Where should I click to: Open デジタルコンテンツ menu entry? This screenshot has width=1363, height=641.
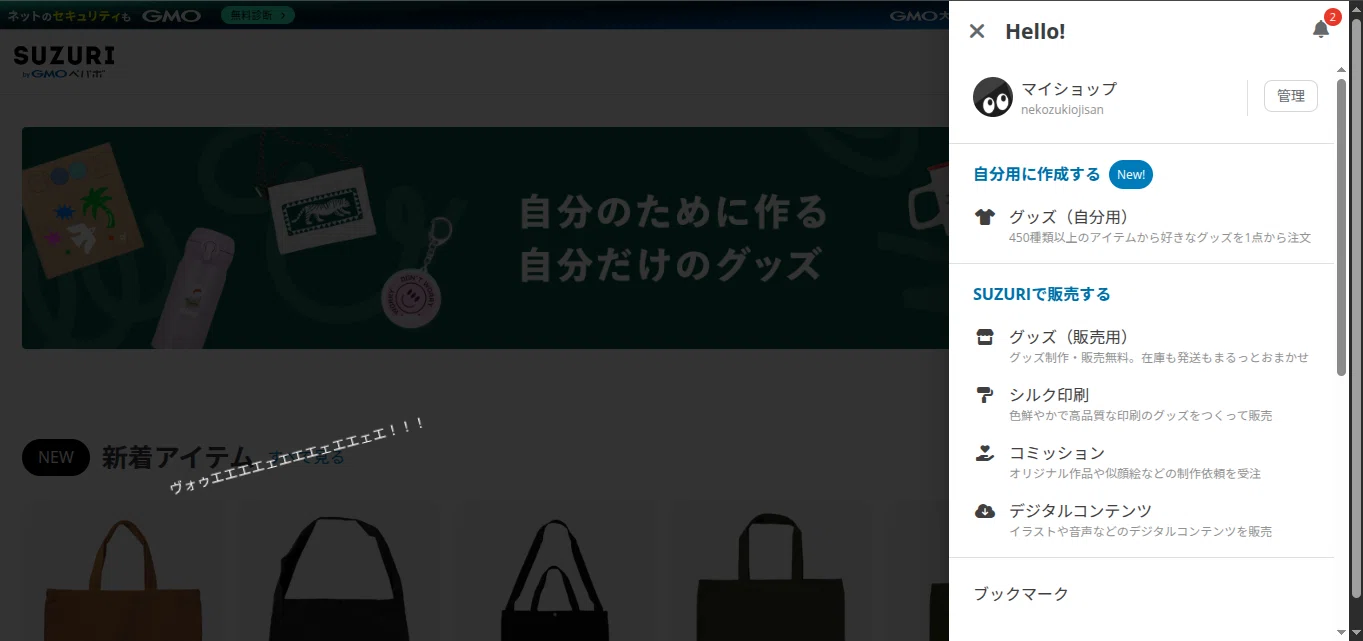pyautogui.click(x=1141, y=520)
